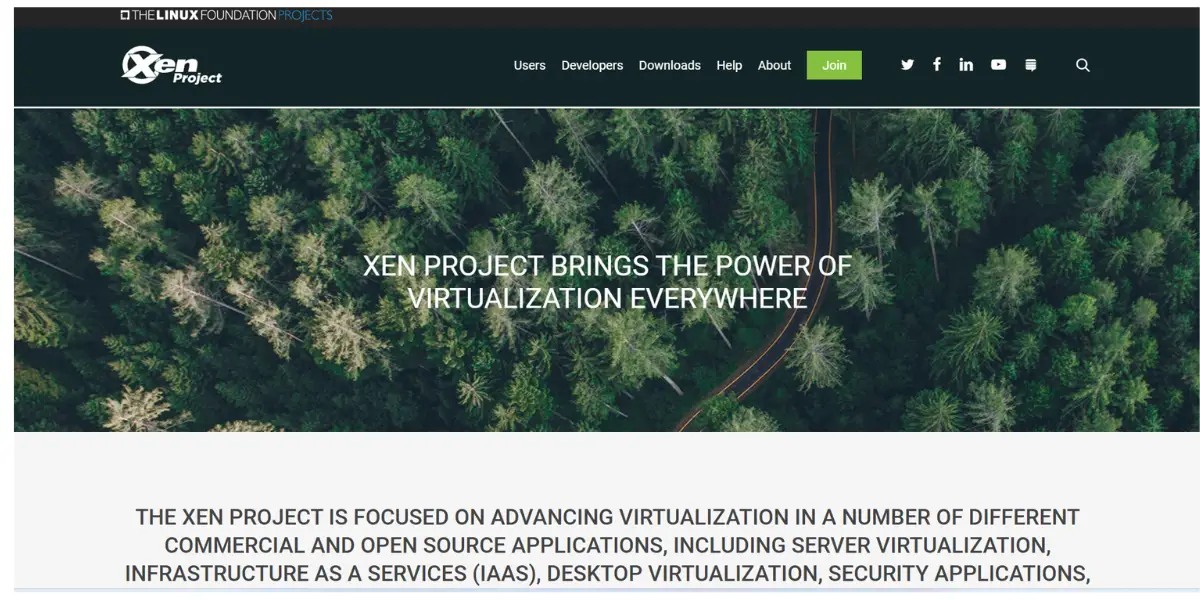
Task: Click the Slack chat icon in header
Action: (1031, 65)
